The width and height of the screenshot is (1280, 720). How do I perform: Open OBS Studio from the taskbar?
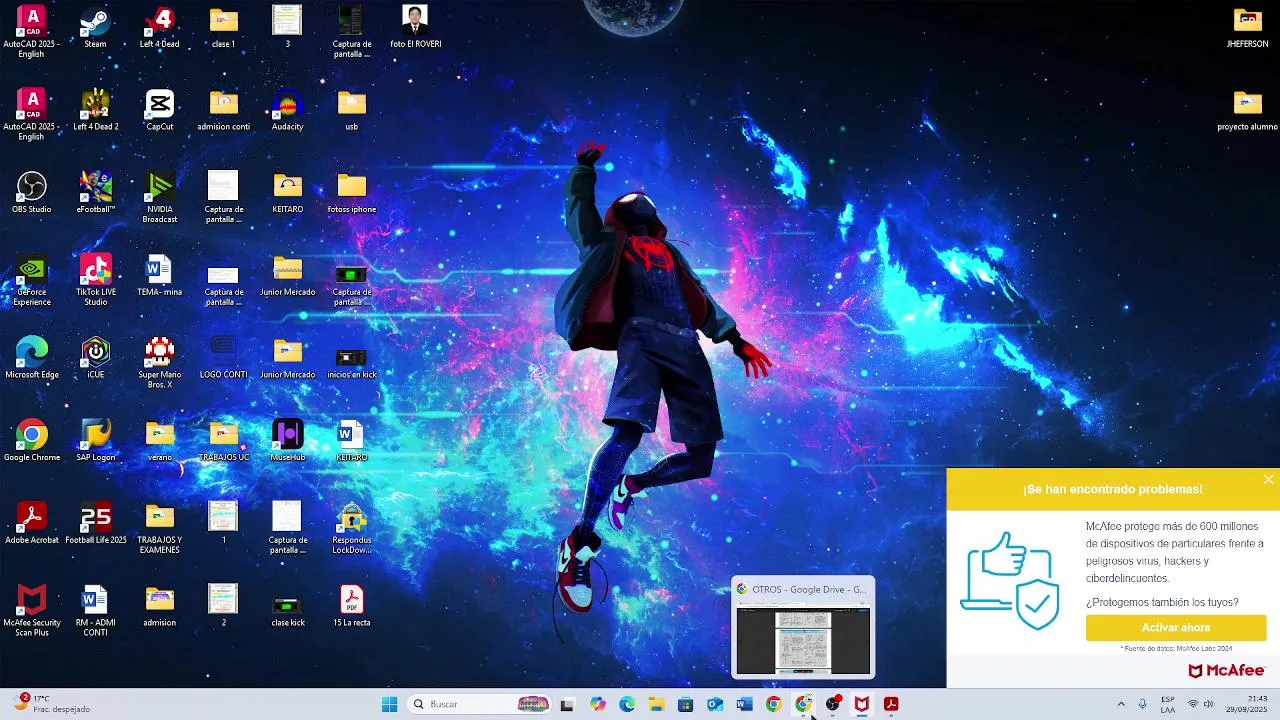[x=832, y=704]
